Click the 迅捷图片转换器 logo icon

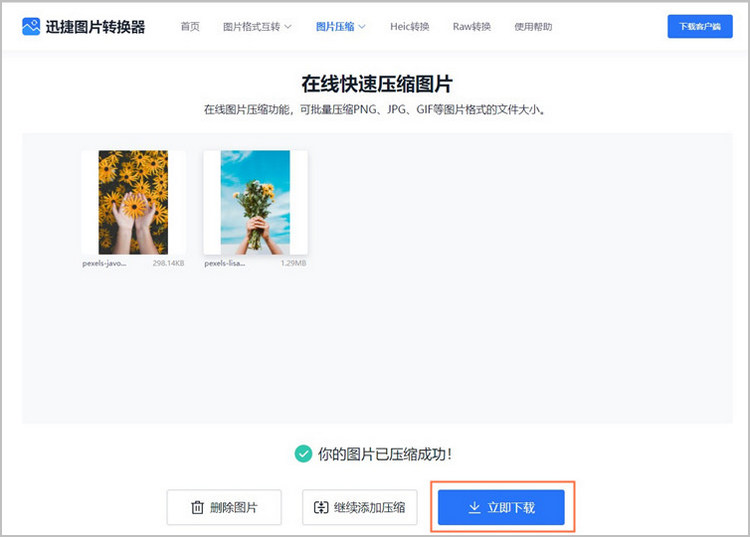point(31,27)
